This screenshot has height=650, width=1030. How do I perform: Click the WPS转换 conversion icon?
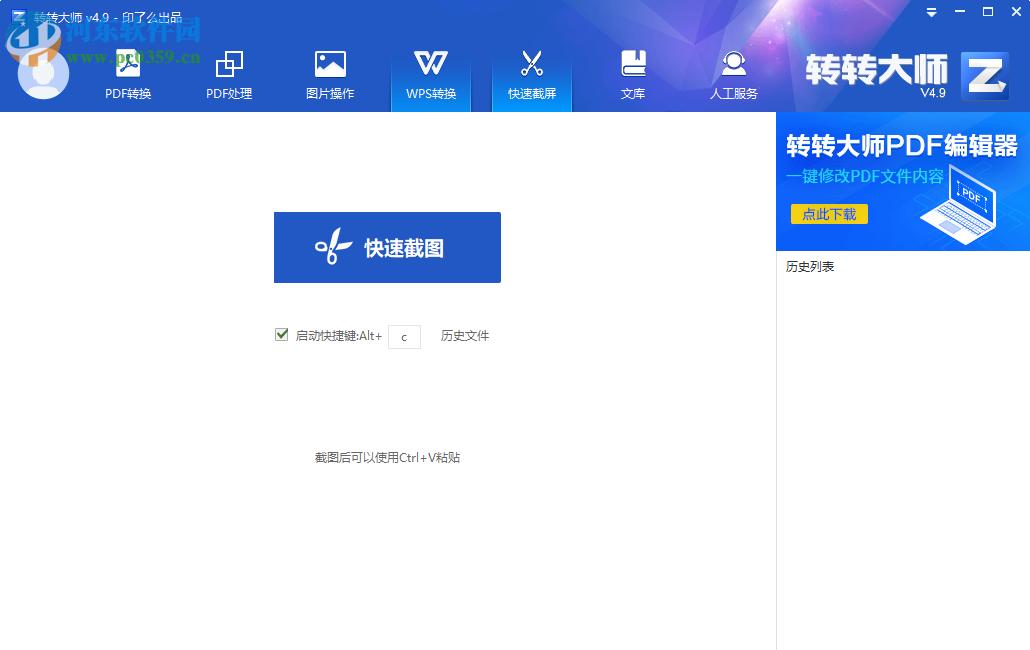430,62
